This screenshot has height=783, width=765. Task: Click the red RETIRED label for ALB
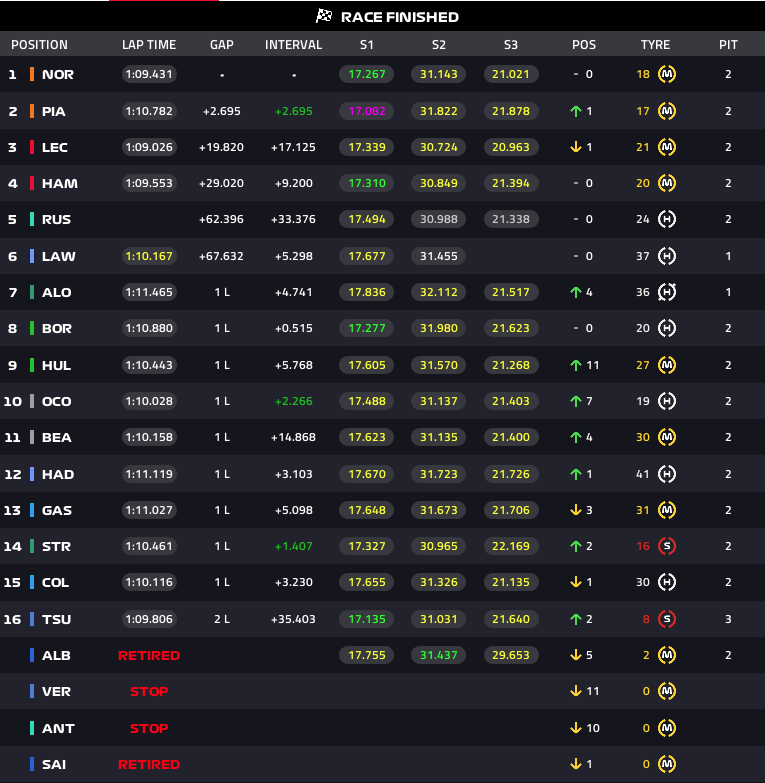point(149,656)
